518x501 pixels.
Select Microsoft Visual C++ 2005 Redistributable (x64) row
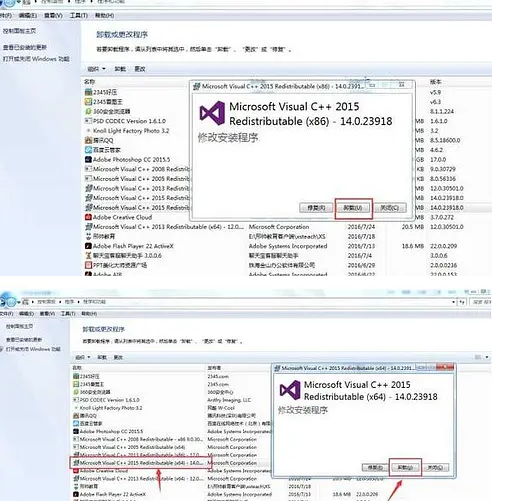tap(132, 447)
